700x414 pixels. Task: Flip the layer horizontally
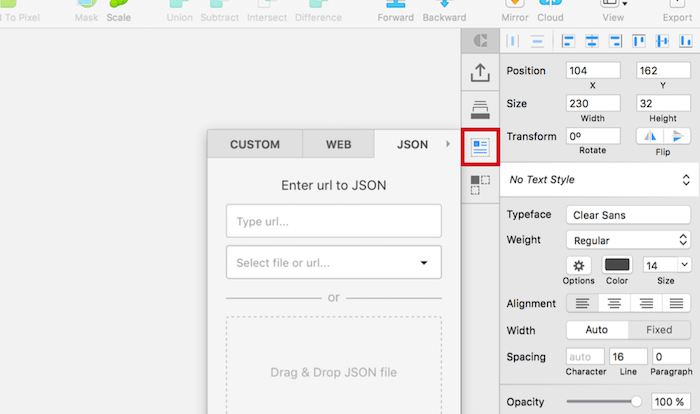650,136
